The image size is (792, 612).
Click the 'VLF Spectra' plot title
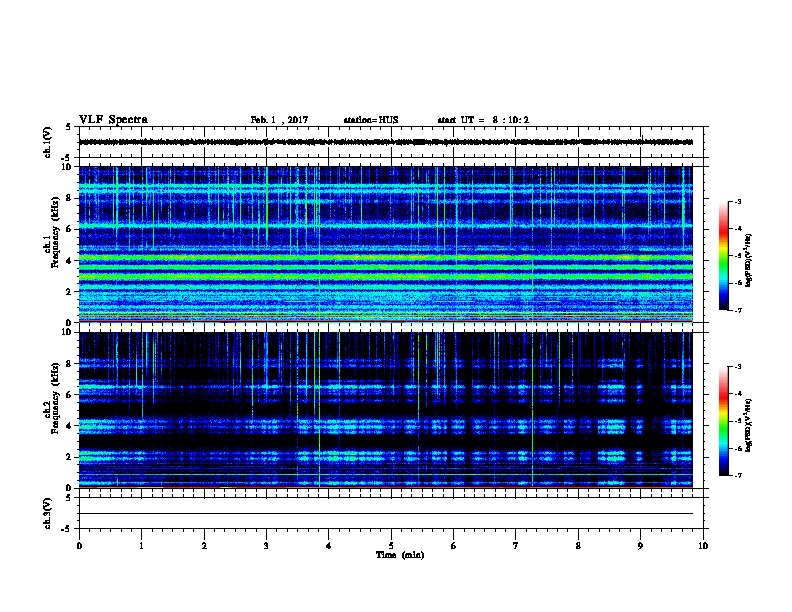click(x=113, y=120)
